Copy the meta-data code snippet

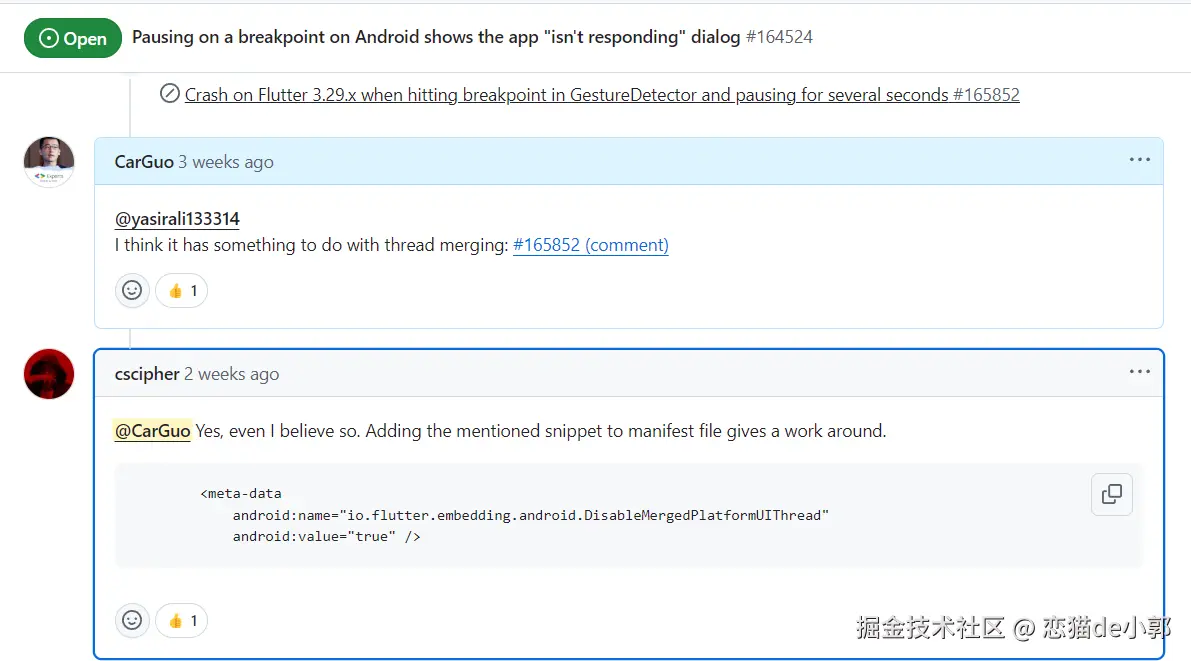(1111, 494)
